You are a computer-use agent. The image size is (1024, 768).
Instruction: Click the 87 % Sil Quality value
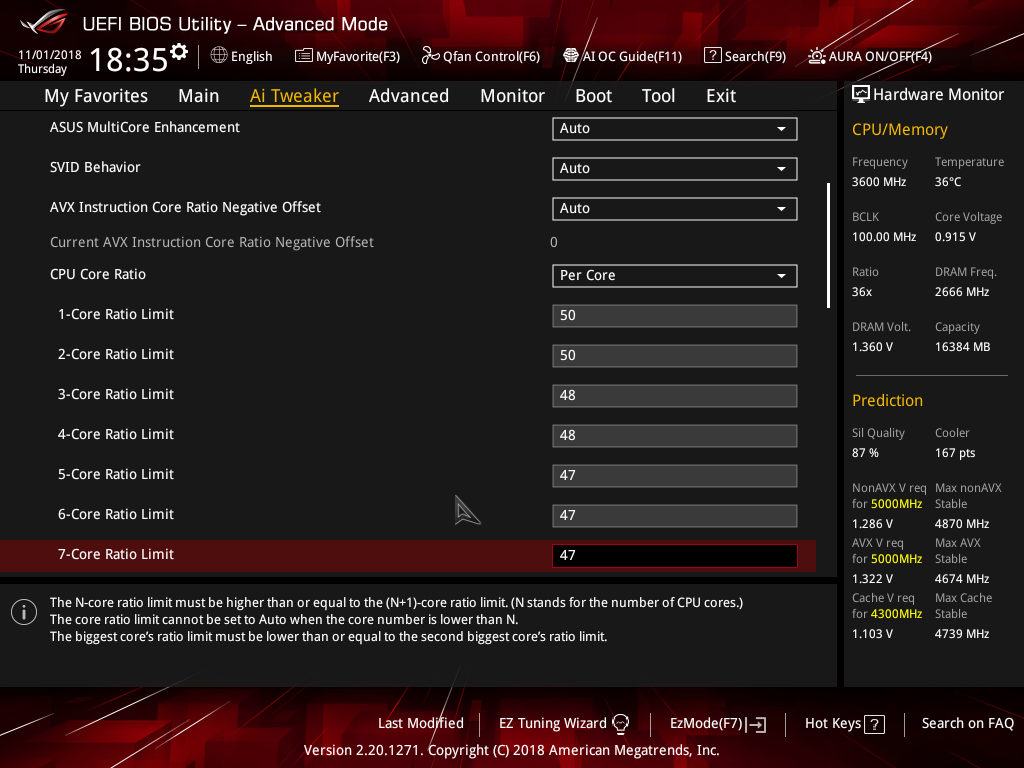coord(865,453)
